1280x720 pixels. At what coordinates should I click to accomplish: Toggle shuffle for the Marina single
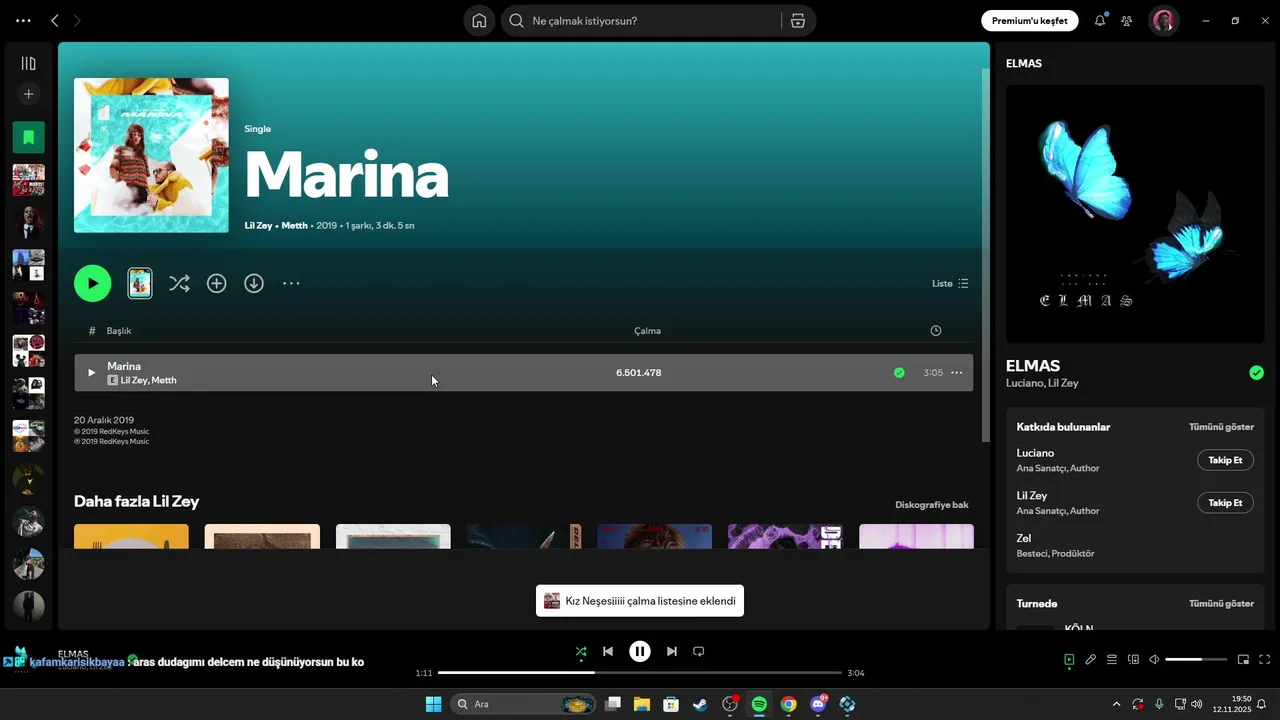tap(179, 283)
